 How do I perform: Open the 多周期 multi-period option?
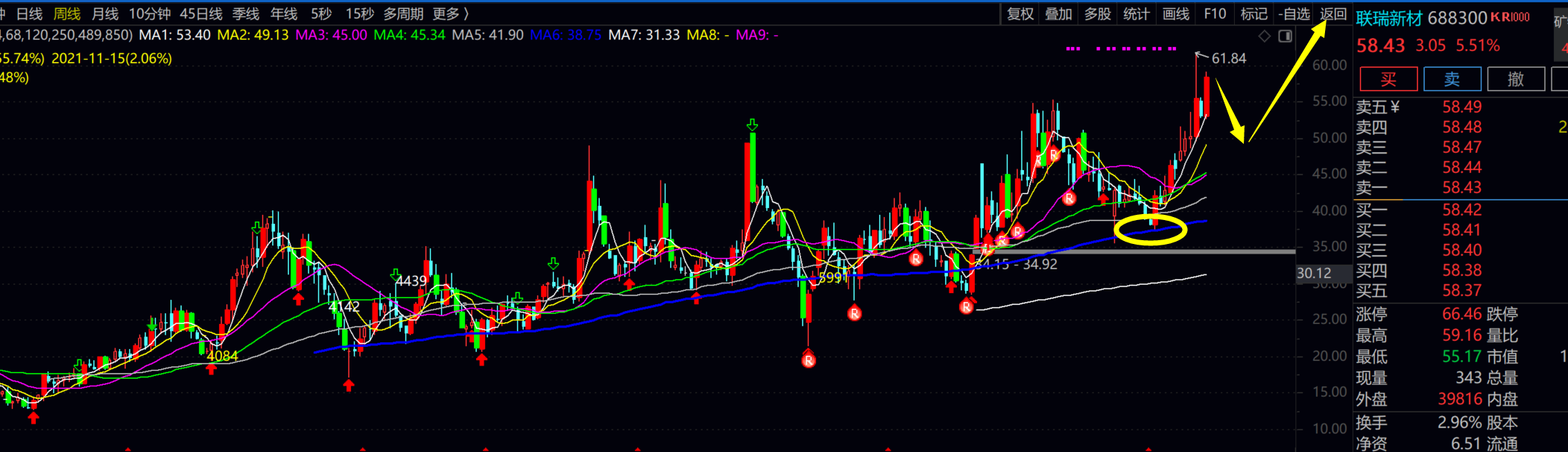point(403,14)
